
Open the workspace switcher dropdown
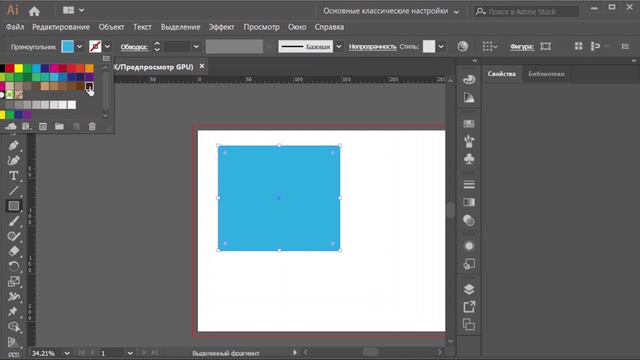pos(391,11)
